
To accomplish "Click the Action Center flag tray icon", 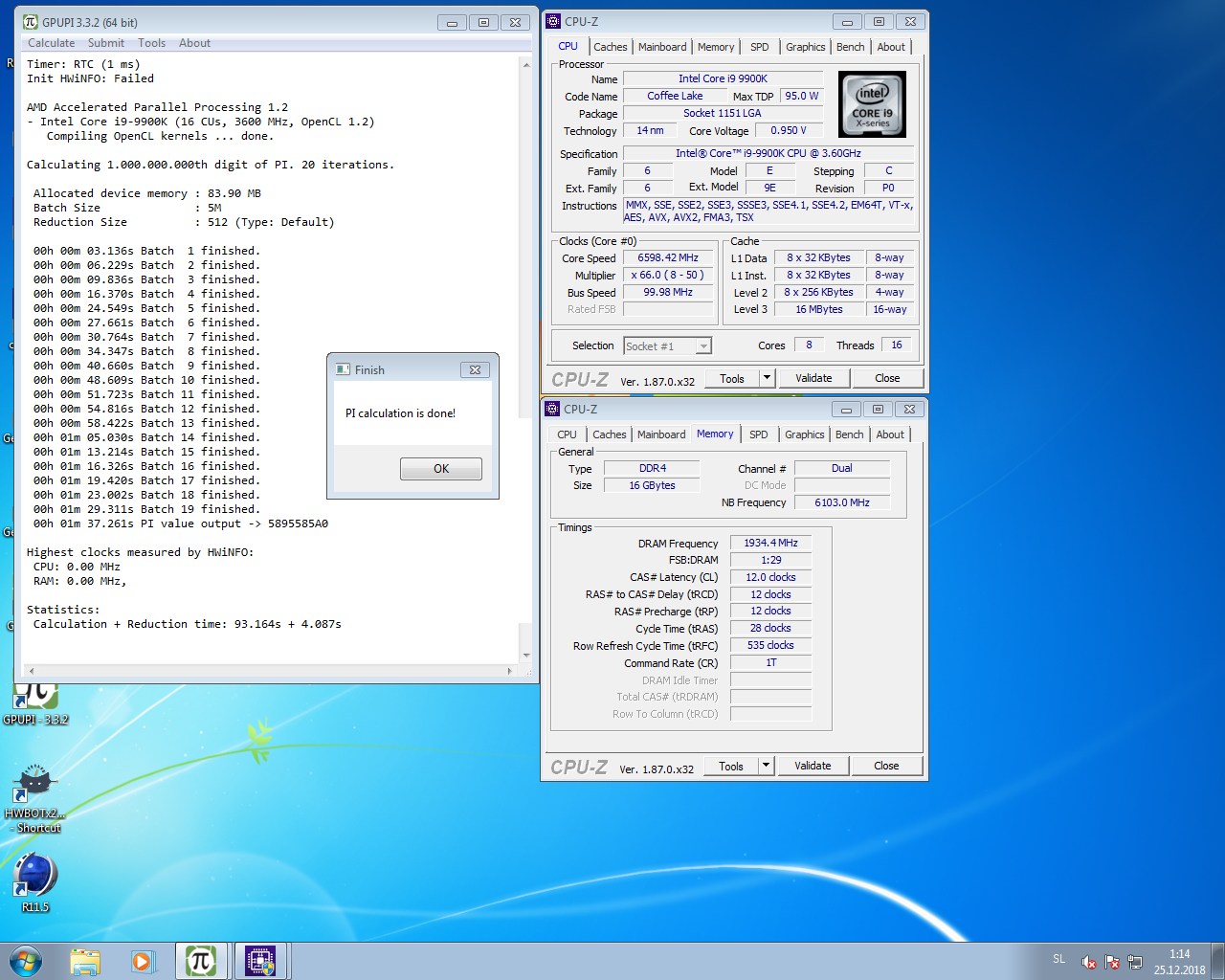I will 1112,962.
